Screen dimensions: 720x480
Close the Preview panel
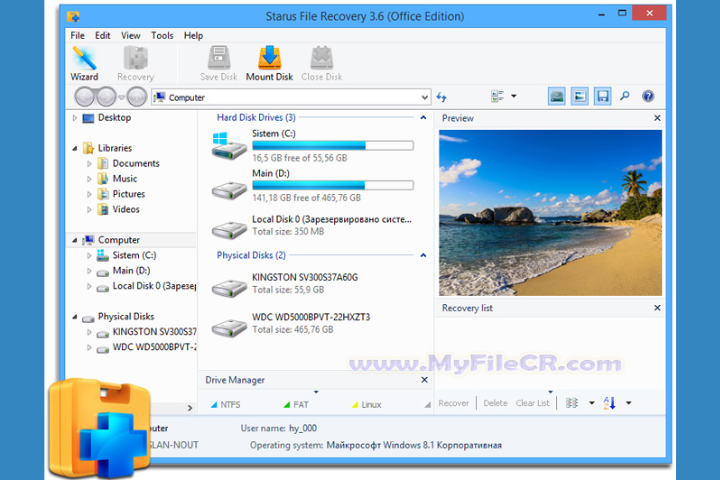(657, 118)
